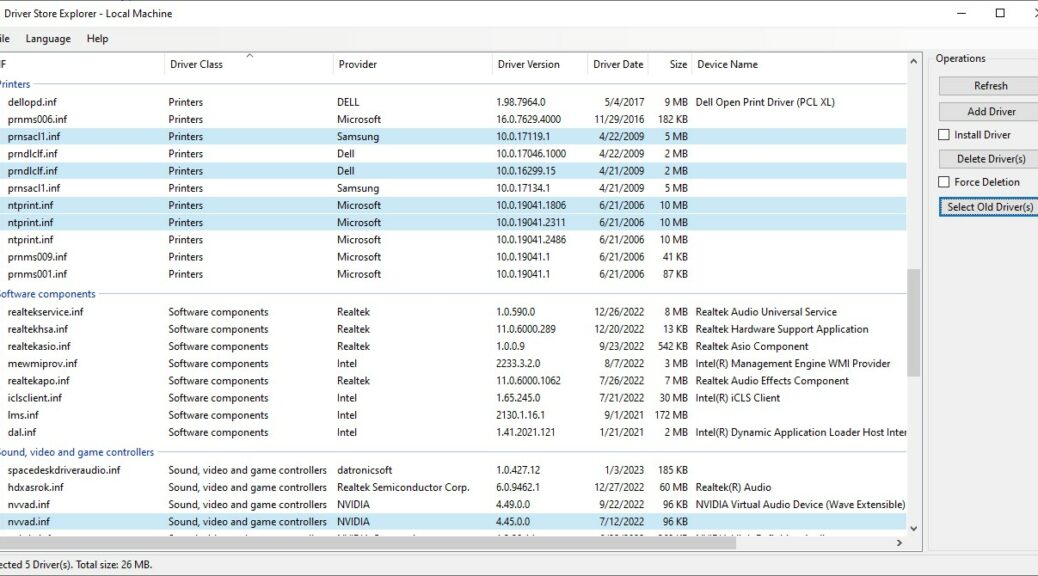Collapse the Software components group header
Viewport: 1038px width, 576px height.
coord(47,294)
